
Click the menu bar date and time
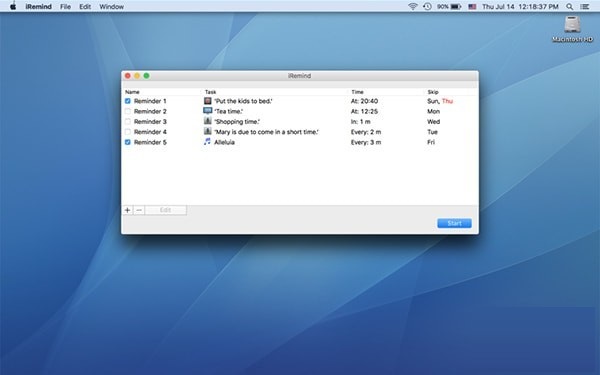coord(520,7)
